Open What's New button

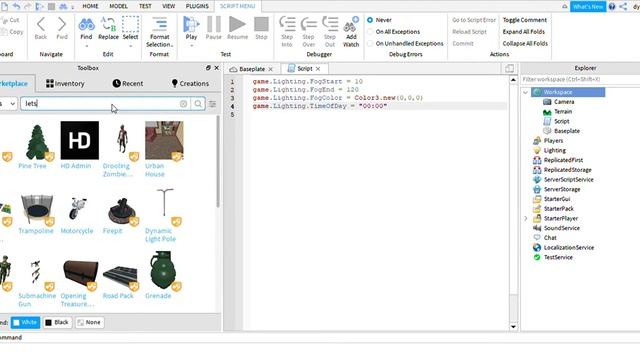click(588, 6)
